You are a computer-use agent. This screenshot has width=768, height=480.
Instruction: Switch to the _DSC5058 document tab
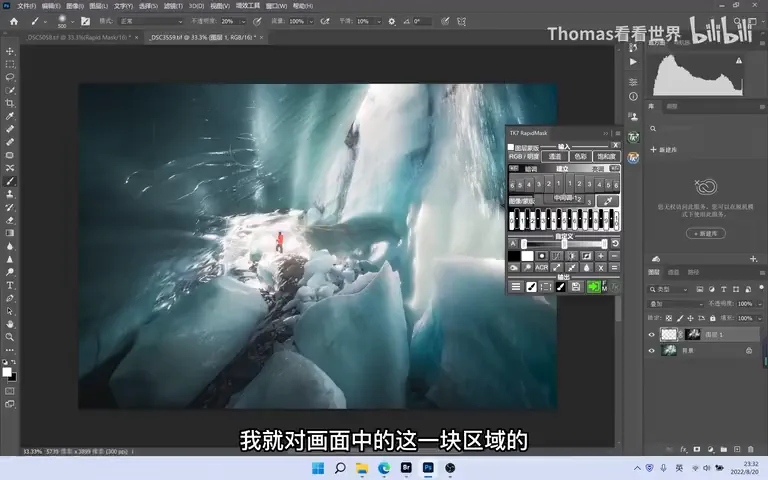click(x=79, y=37)
